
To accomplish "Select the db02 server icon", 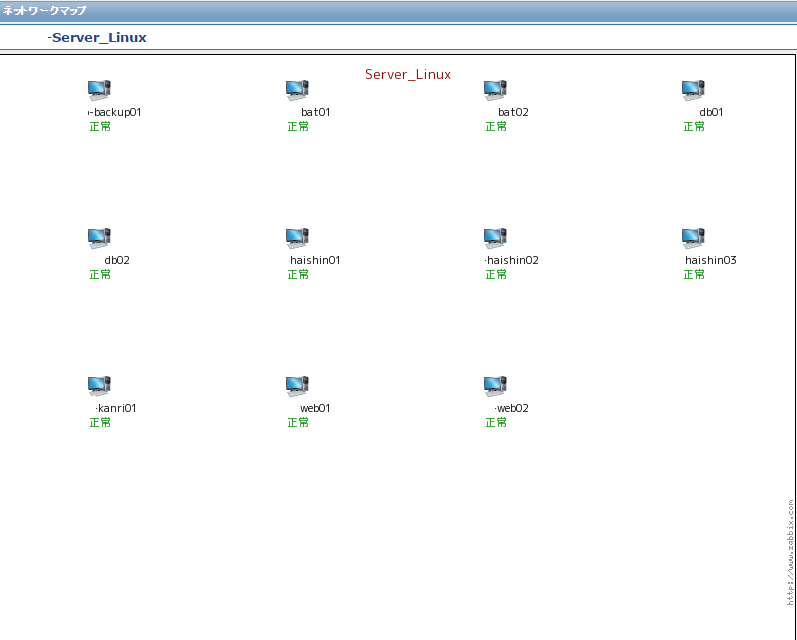I will pos(99,238).
